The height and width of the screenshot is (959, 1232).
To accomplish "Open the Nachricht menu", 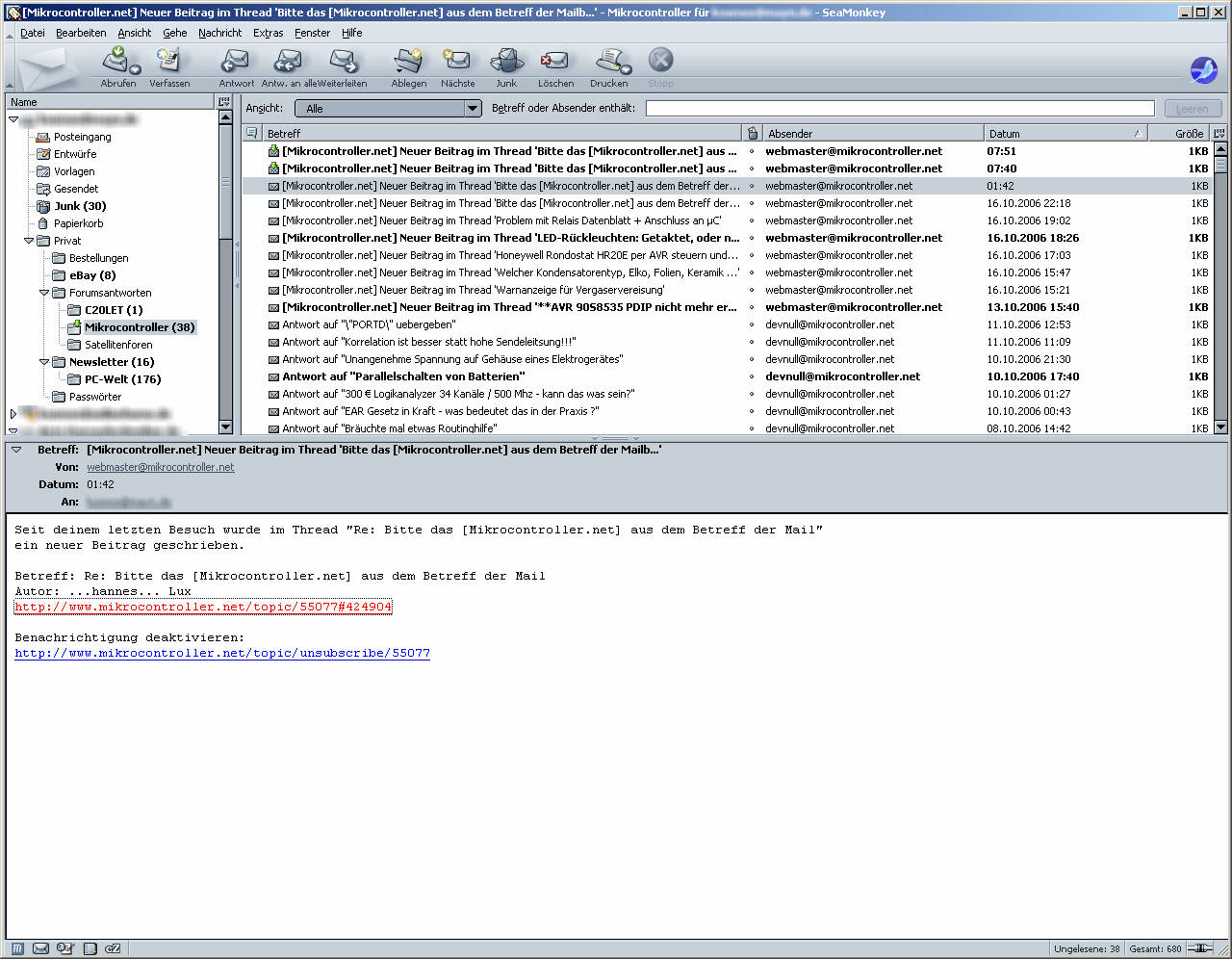I will (x=220, y=33).
